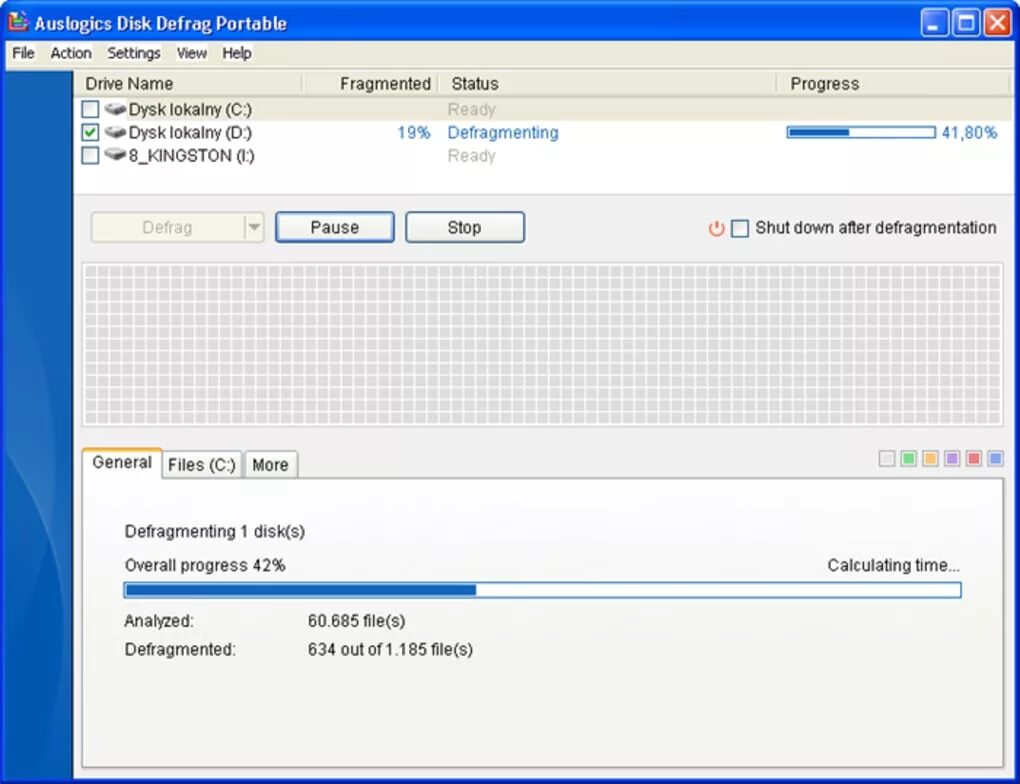Check the Dysk lokalny (C:) checkbox
This screenshot has width=1020, height=784.
coord(90,109)
